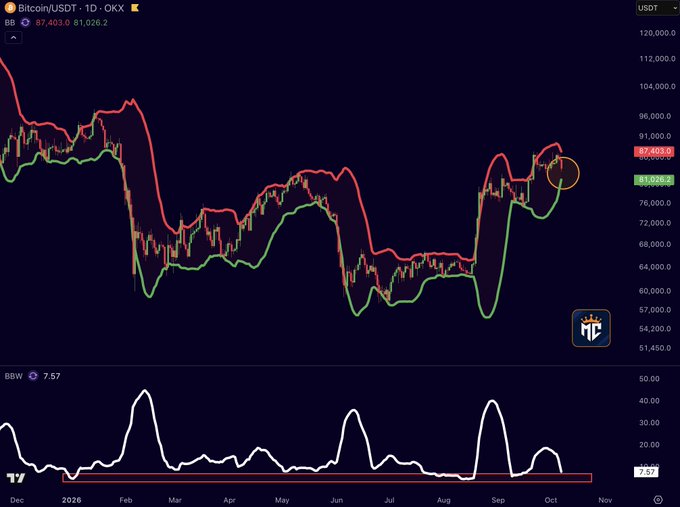Click the BBW indicator label
This screenshot has height=507, width=680.
pyautogui.click(x=13, y=376)
